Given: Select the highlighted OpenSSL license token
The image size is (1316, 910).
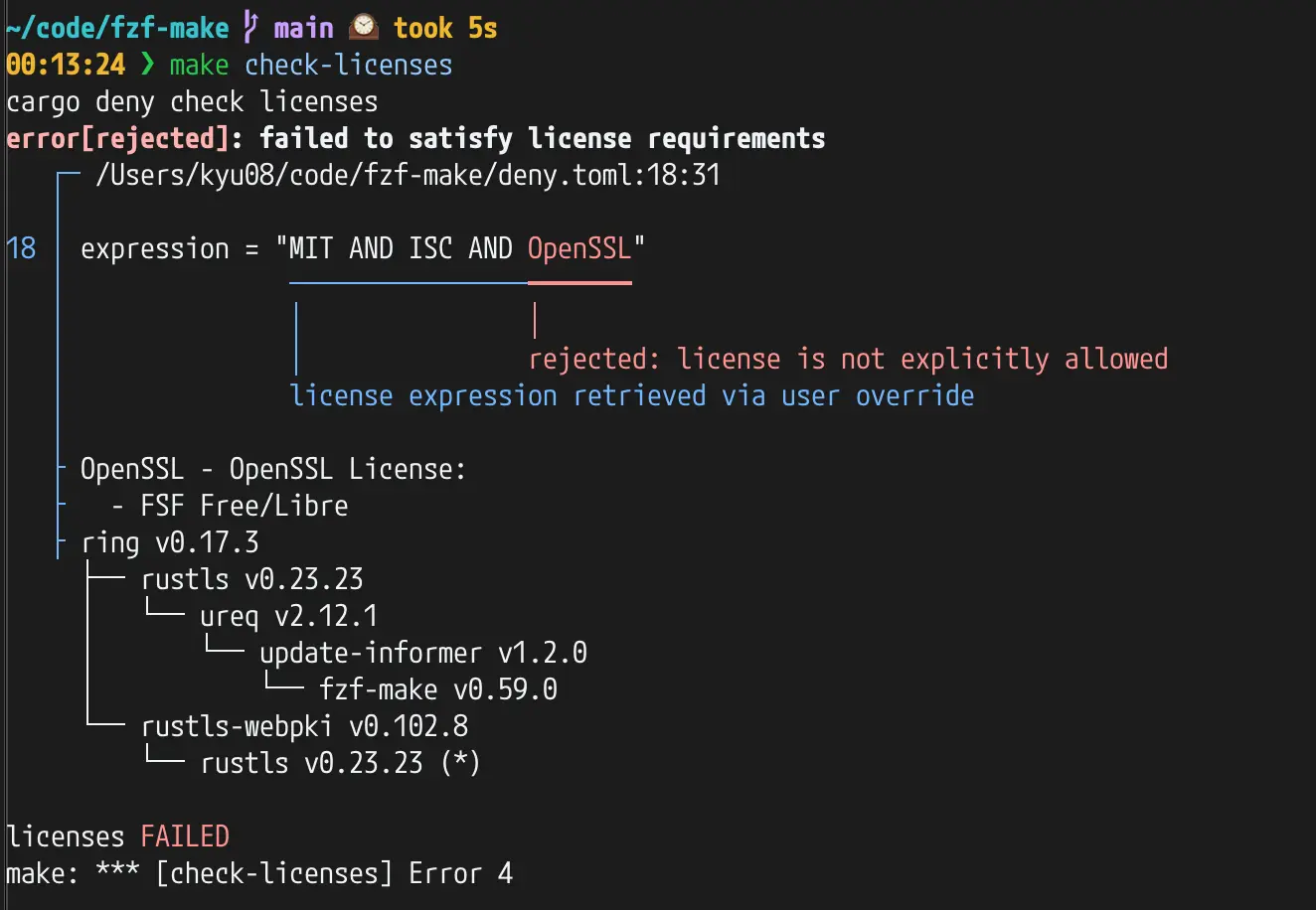Looking at the screenshot, I should tap(579, 248).
